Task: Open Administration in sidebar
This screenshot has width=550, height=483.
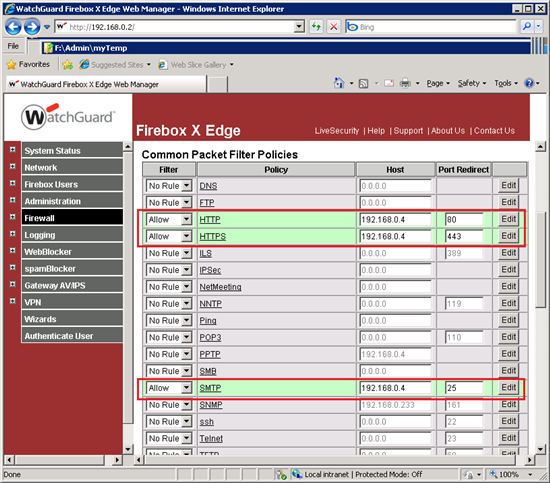Action: tap(72, 201)
